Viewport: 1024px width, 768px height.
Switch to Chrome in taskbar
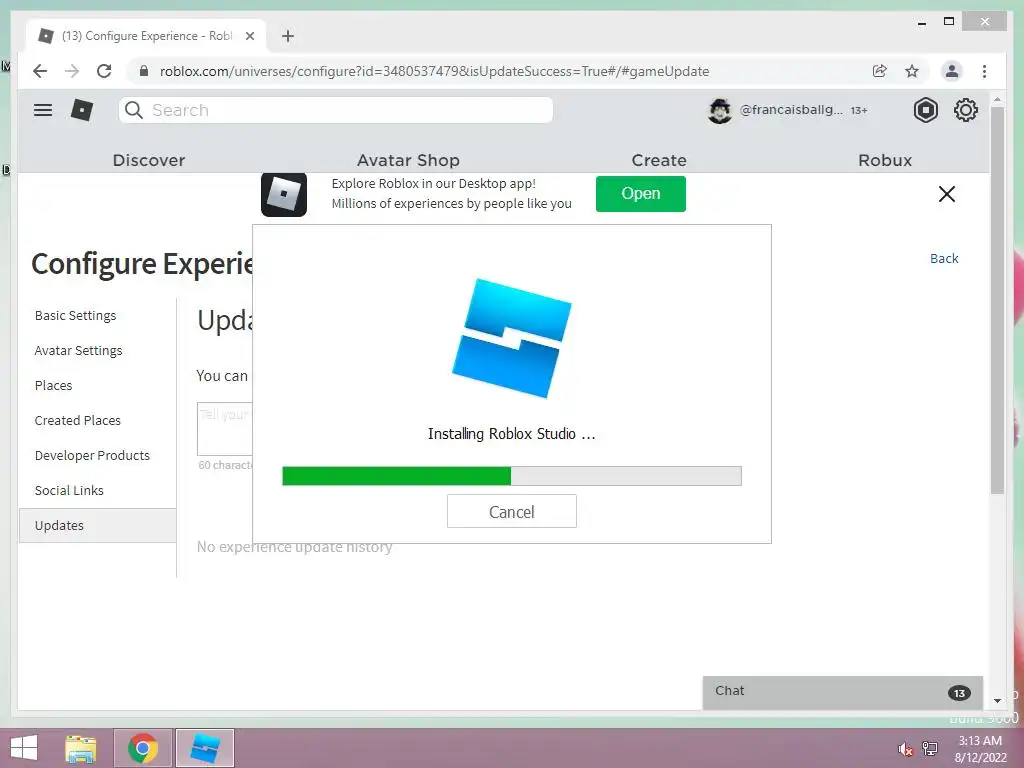tap(143, 748)
